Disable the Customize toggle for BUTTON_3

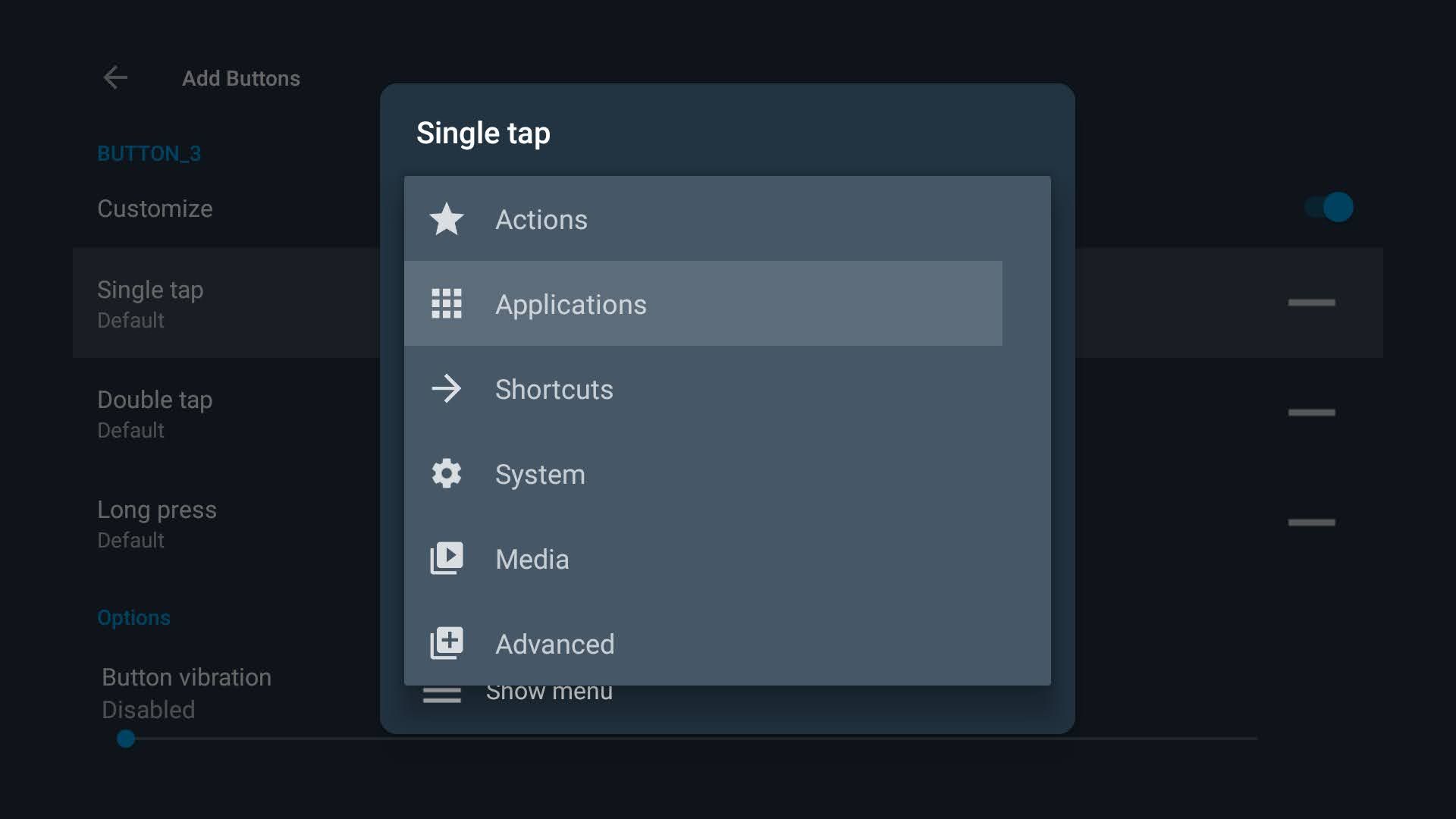(1329, 207)
